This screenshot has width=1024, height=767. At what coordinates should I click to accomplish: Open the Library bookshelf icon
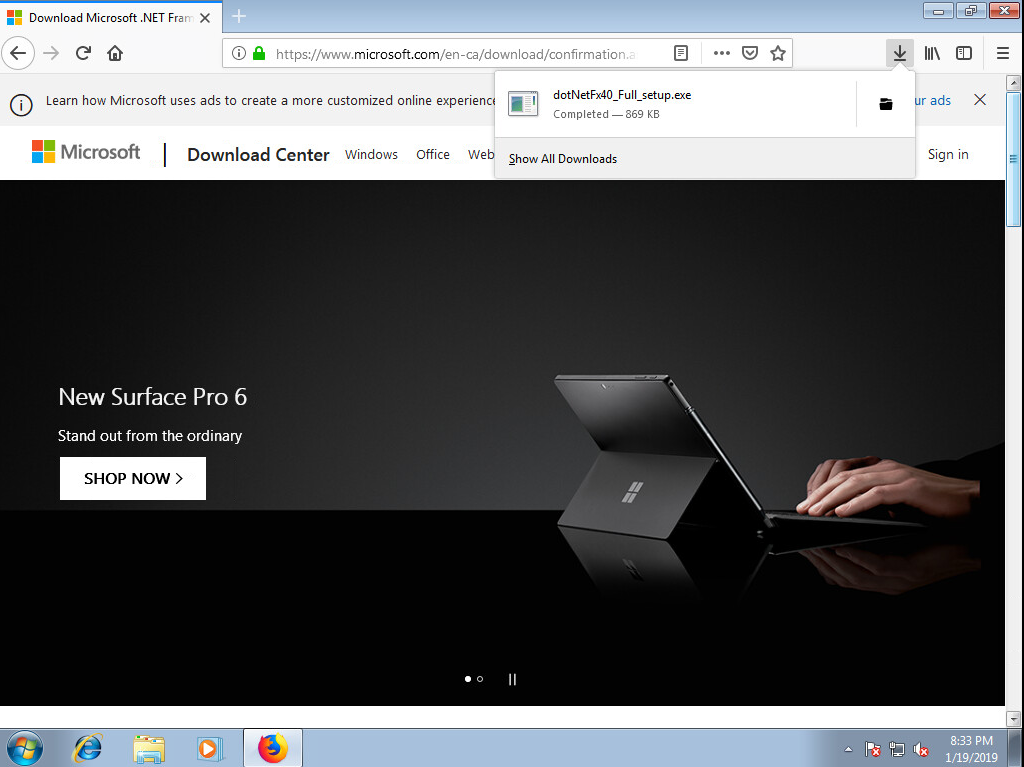click(x=932, y=53)
